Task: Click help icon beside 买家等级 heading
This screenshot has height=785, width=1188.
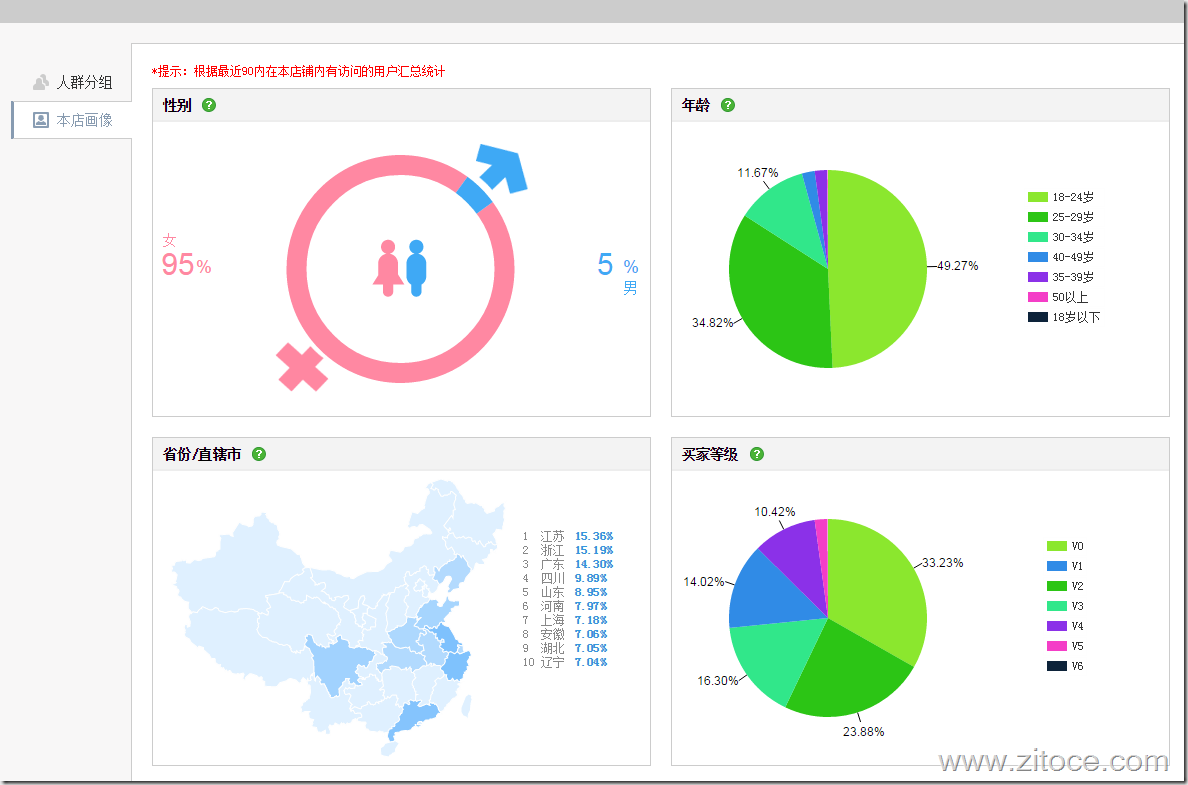Action: [x=757, y=454]
